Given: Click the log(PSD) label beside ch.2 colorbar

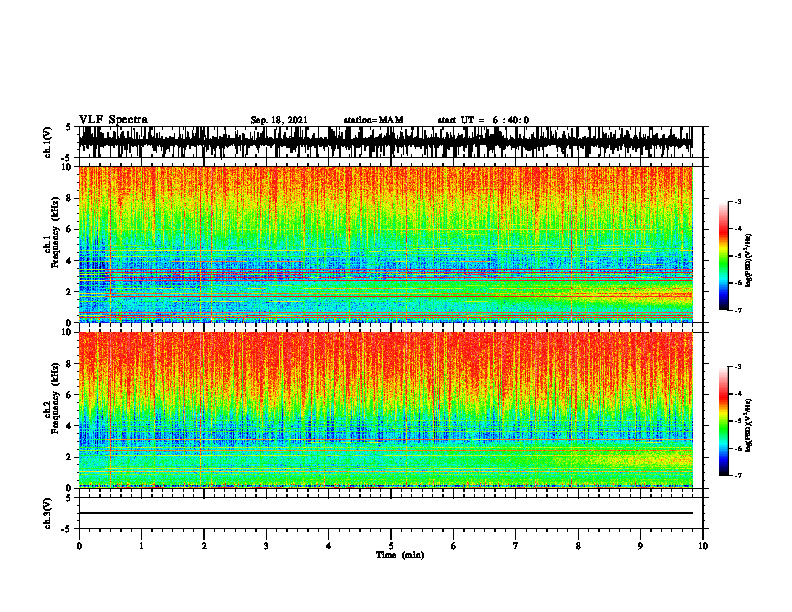Looking at the screenshot, I should click(x=749, y=425).
